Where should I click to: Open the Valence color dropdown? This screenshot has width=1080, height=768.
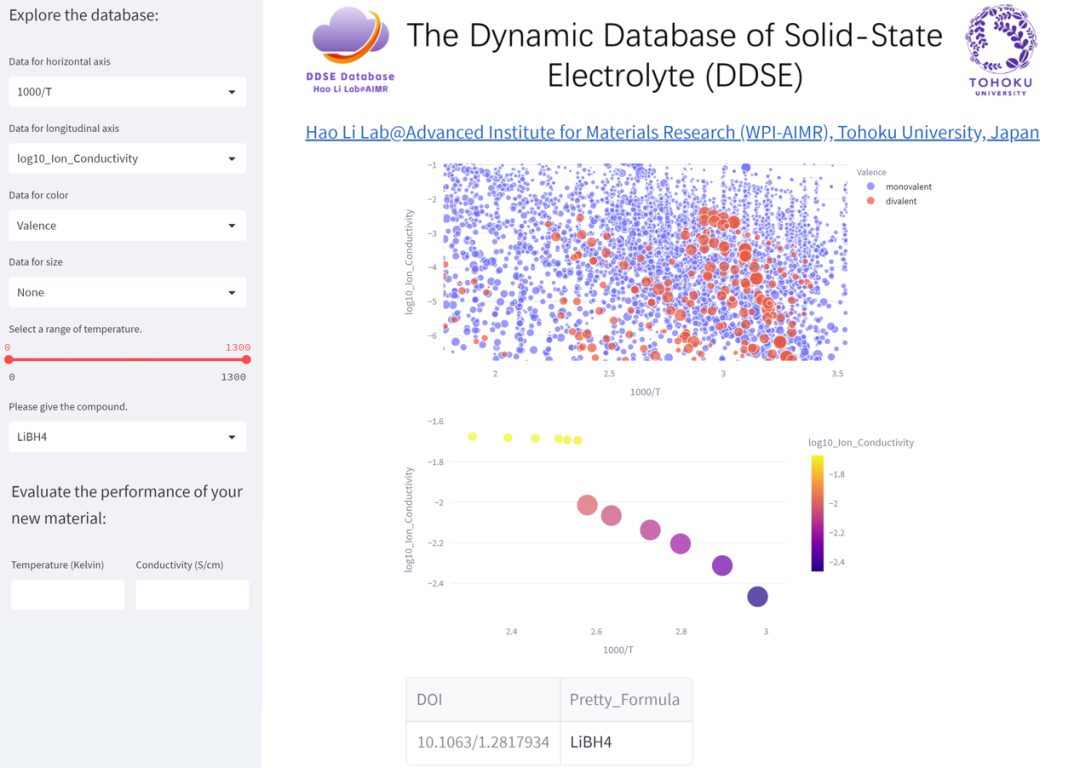coord(127,225)
